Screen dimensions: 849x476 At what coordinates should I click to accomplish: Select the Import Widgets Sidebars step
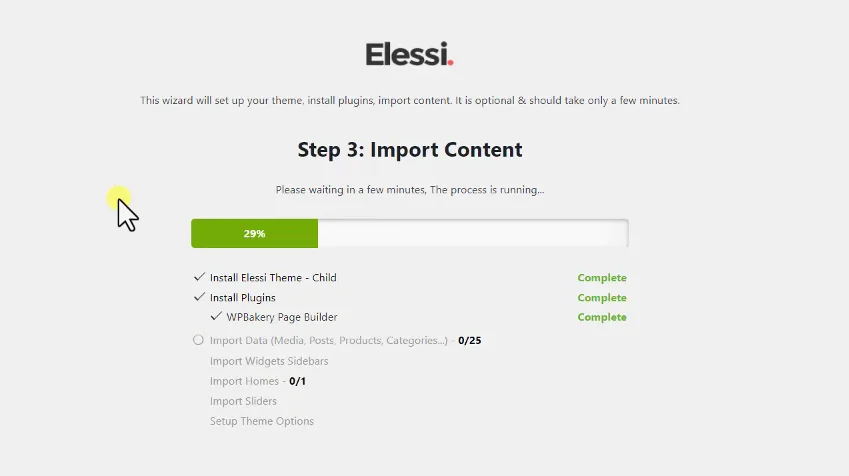click(269, 361)
